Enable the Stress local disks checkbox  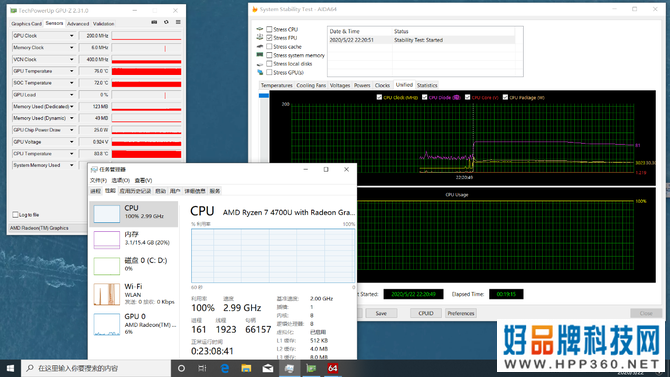coord(269,64)
